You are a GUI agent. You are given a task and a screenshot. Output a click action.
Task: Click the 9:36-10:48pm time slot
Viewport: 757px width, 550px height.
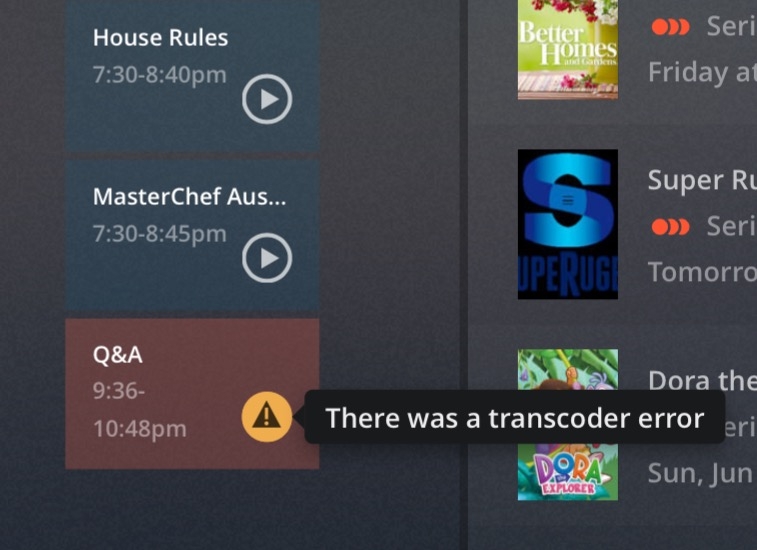pyautogui.click(x=140, y=409)
